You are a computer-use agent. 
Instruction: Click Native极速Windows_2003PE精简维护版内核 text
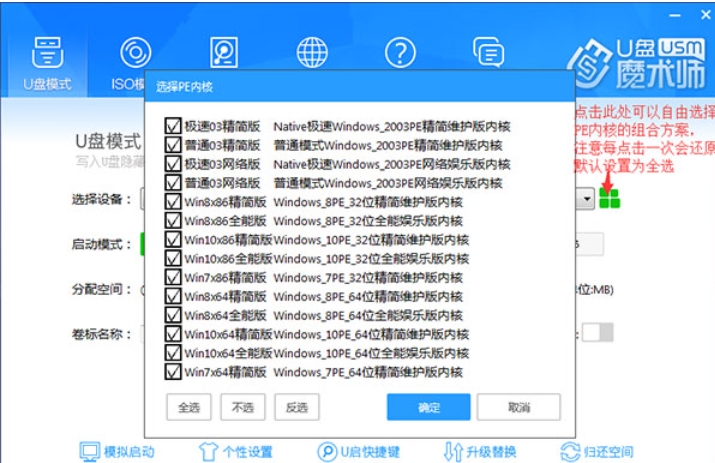coord(392,126)
